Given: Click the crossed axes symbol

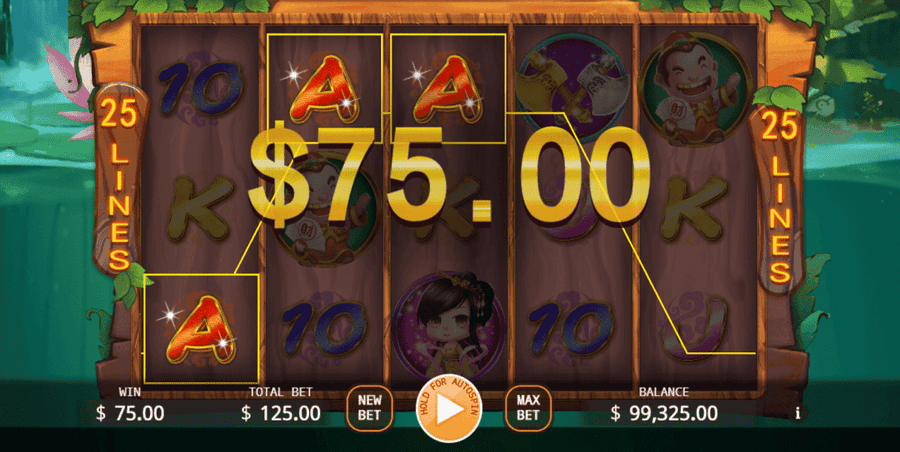Looking at the screenshot, I should 569,87.
